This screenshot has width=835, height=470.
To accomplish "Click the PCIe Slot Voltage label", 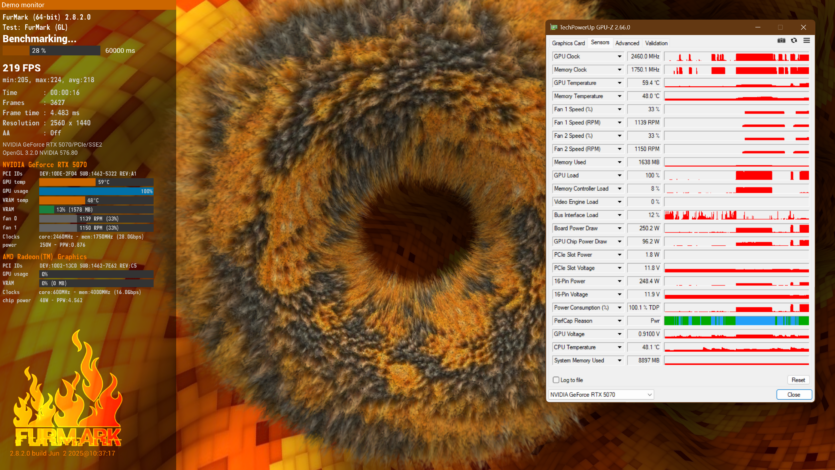I will point(574,268).
